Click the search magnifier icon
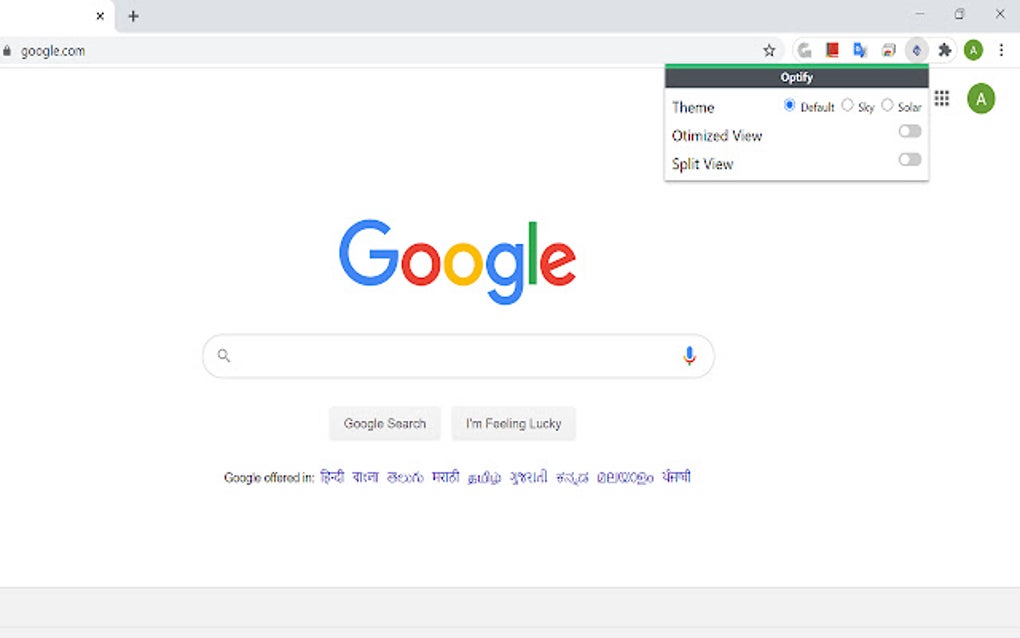This screenshot has width=1020, height=638. click(223, 355)
